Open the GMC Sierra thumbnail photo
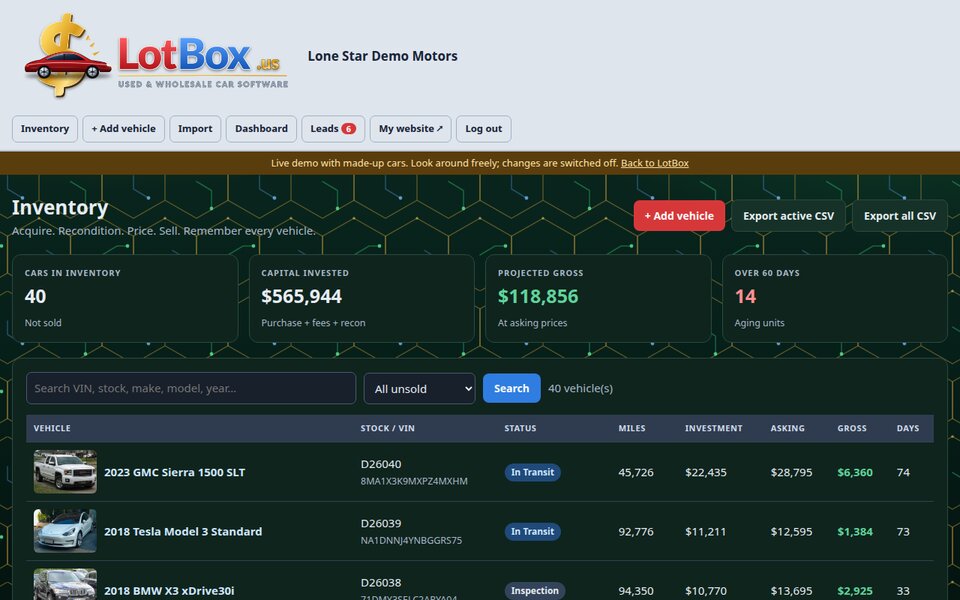The image size is (960, 600). point(65,472)
